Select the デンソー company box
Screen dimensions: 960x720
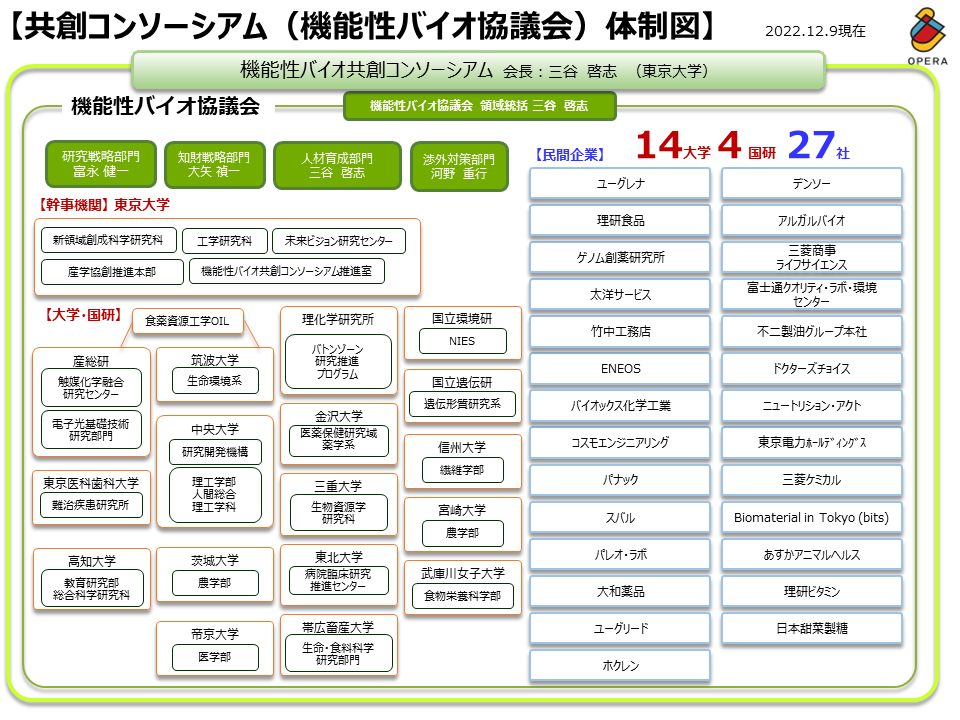(812, 183)
